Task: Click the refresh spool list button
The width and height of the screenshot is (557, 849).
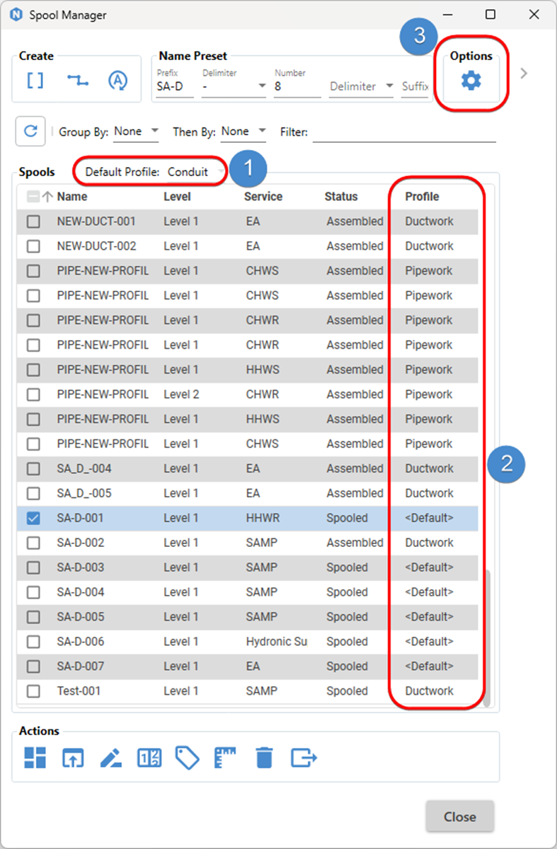Action: [30, 131]
